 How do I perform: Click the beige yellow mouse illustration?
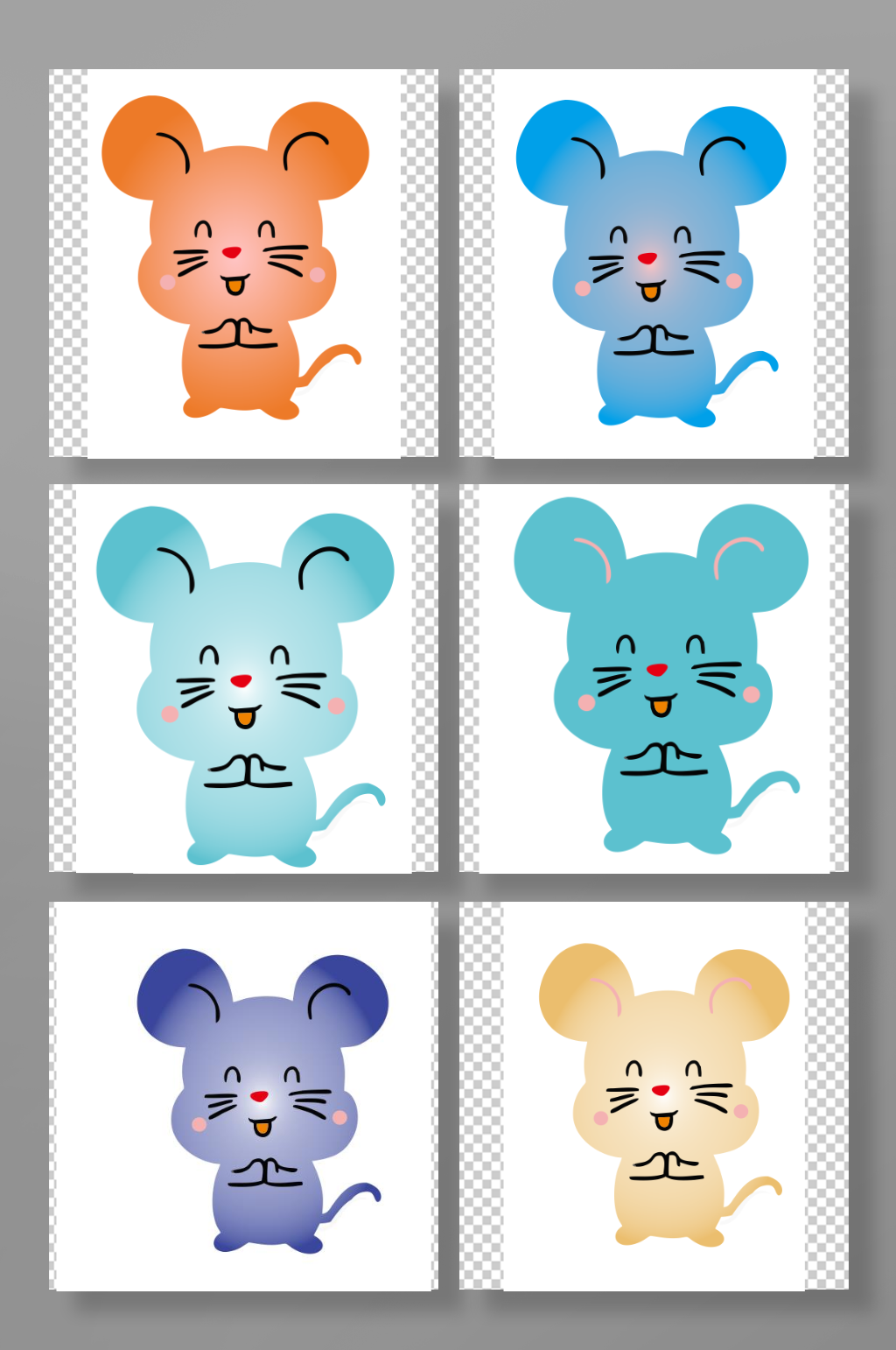[x=663, y=1095]
